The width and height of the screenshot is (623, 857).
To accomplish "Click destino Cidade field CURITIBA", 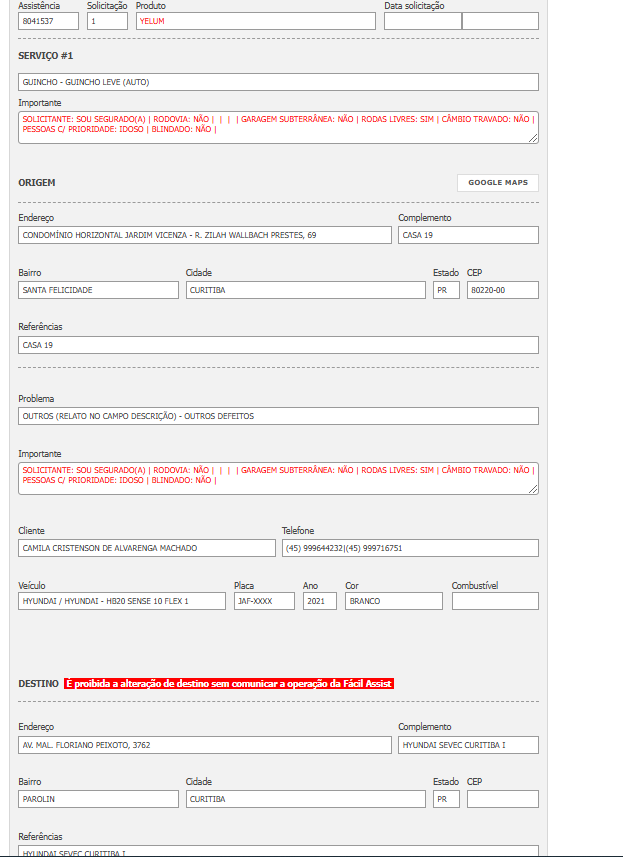I will click(x=305, y=799).
